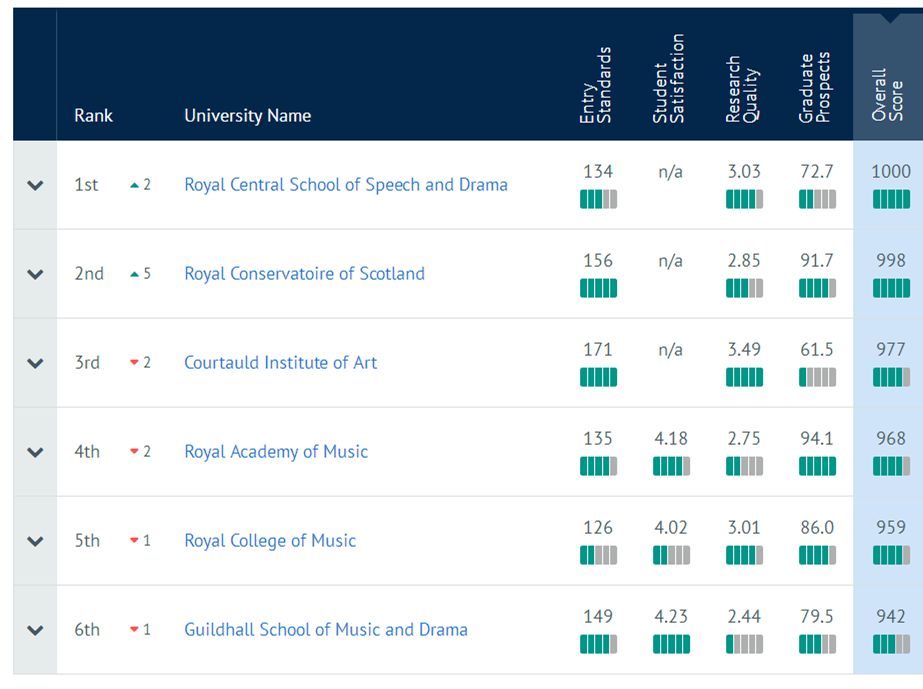Sort by Overall Score column header
The height and width of the screenshot is (689, 923).
click(888, 94)
